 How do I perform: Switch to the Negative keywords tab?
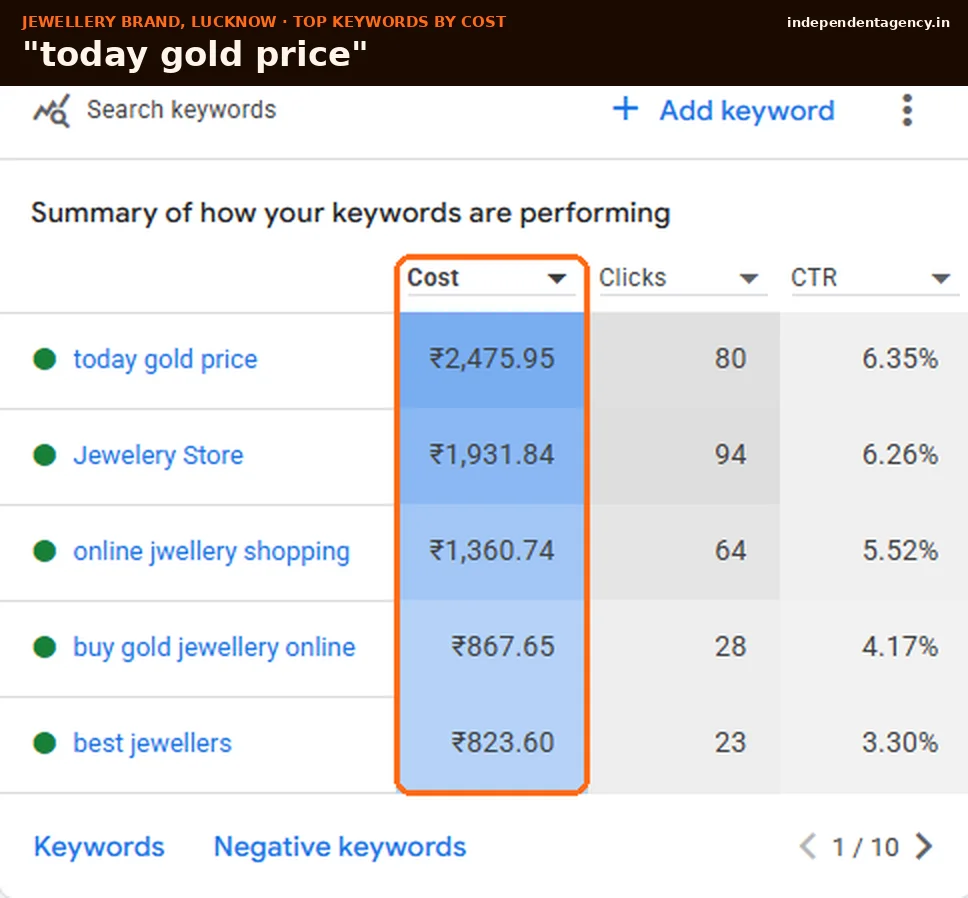click(x=340, y=847)
